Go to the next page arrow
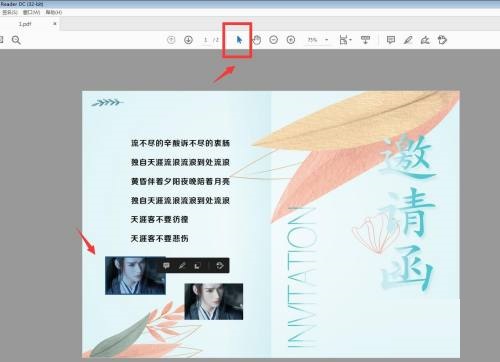The height and width of the screenshot is (362, 500). click(x=188, y=40)
